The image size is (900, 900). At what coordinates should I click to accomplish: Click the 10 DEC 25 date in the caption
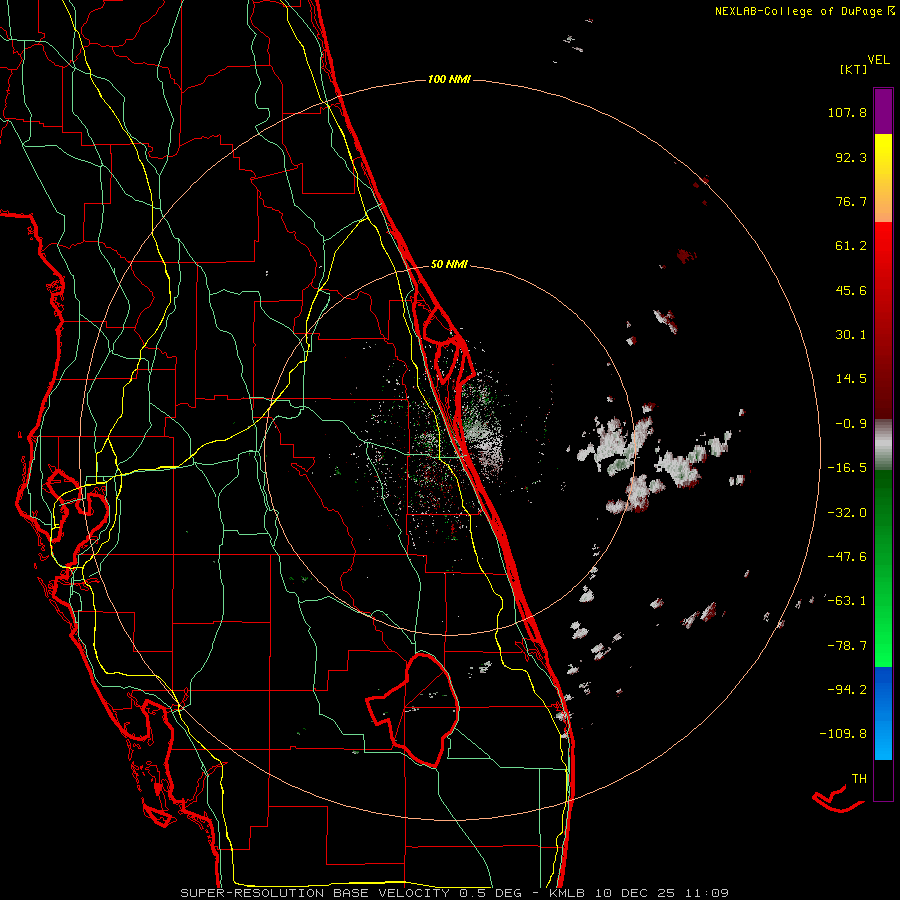click(634, 893)
